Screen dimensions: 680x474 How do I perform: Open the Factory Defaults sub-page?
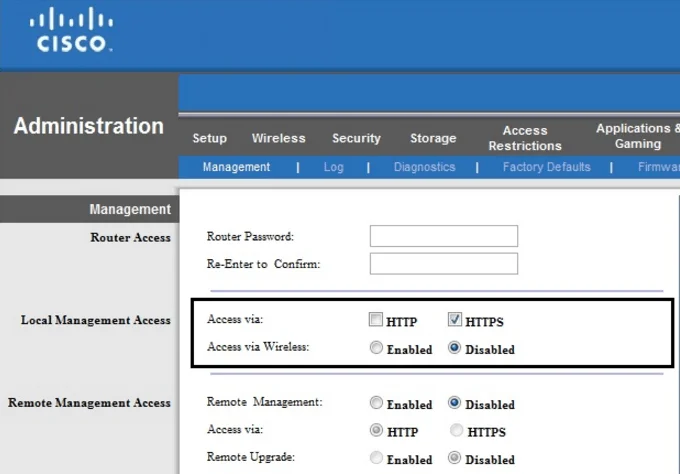tap(546, 167)
